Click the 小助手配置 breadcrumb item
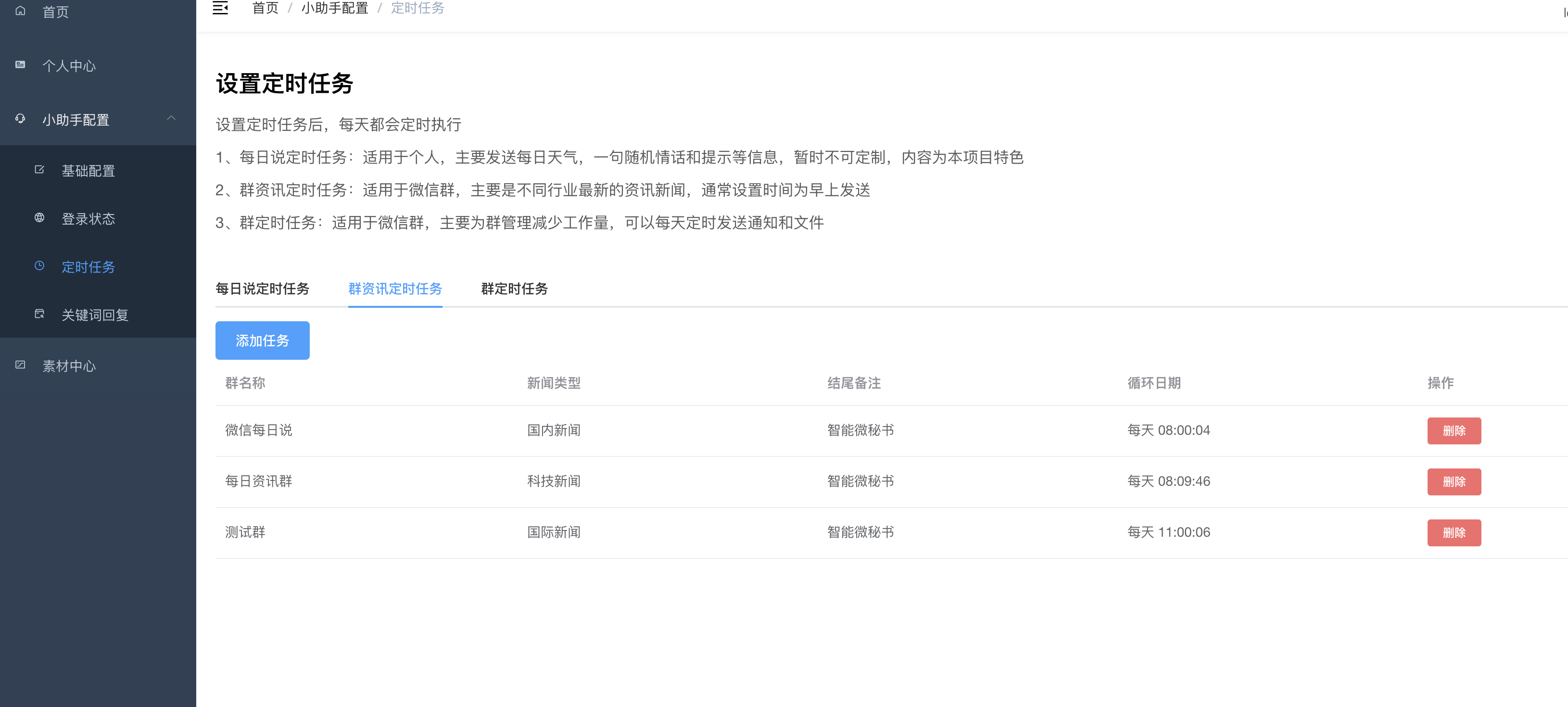This screenshot has height=707, width=1568. 334,8
